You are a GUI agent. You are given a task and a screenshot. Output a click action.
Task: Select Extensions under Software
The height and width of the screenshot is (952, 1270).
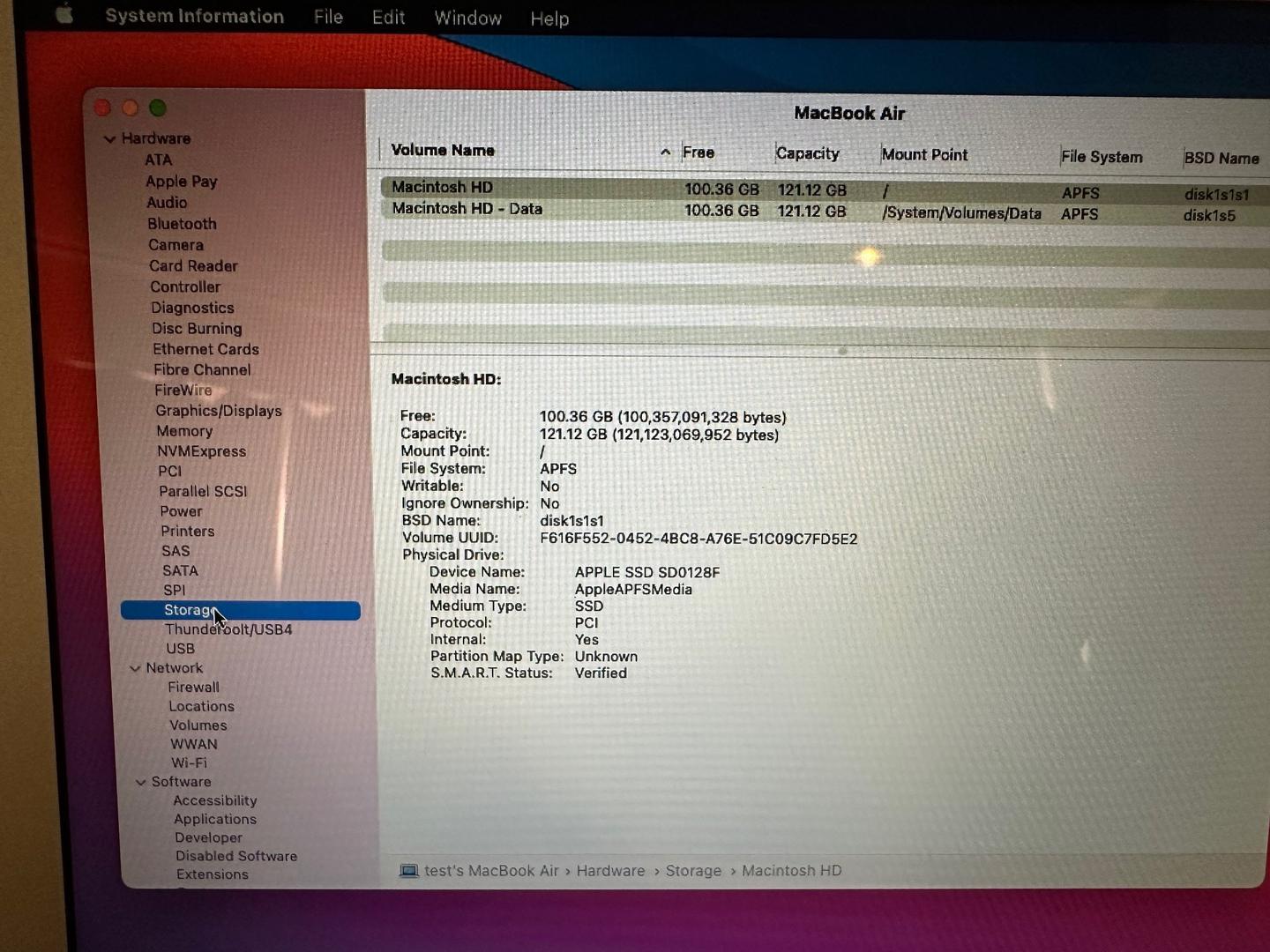click(x=213, y=874)
